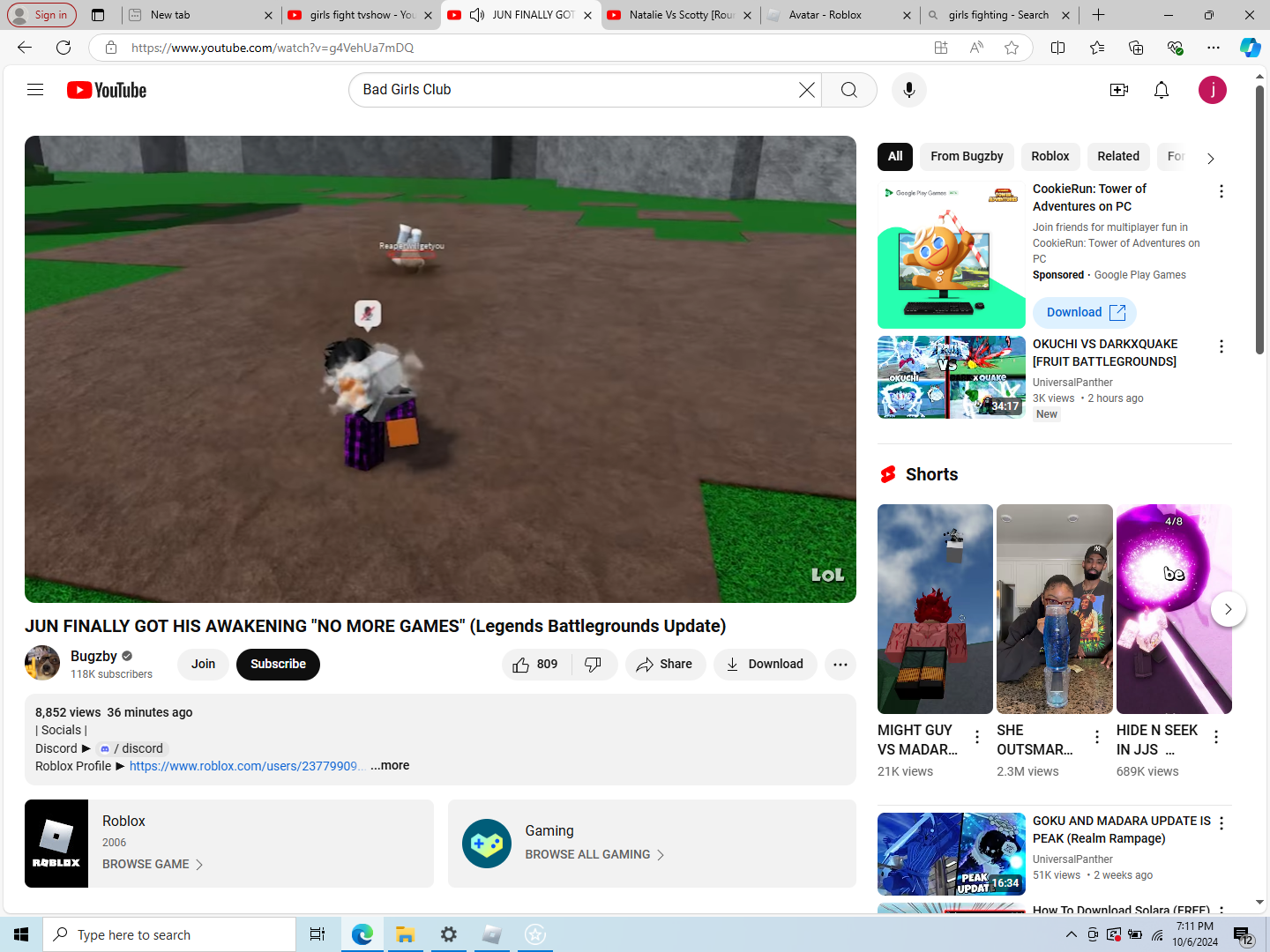Refresh the page
Screen dimensions: 1270x952
[x=63, y=48]
